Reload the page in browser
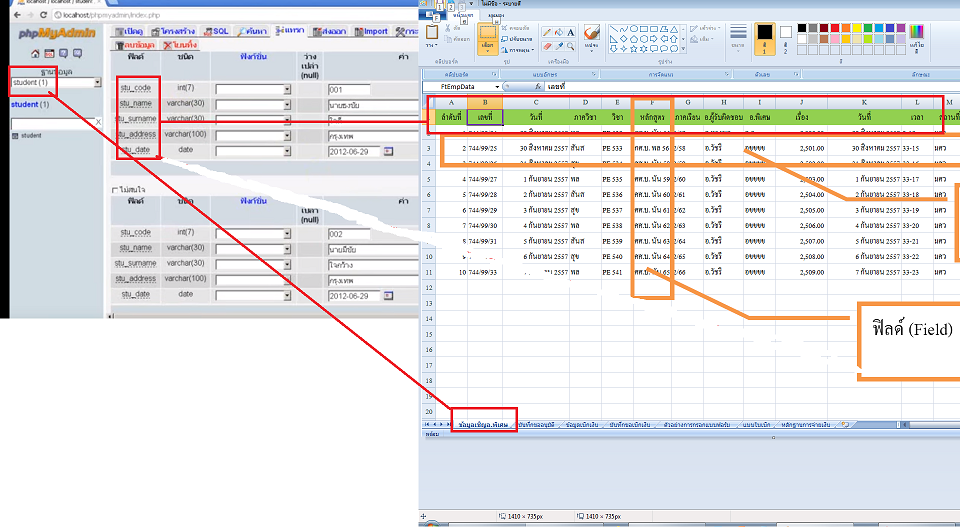The width and height of the screenshot is (960, 529). coord(43,15)
